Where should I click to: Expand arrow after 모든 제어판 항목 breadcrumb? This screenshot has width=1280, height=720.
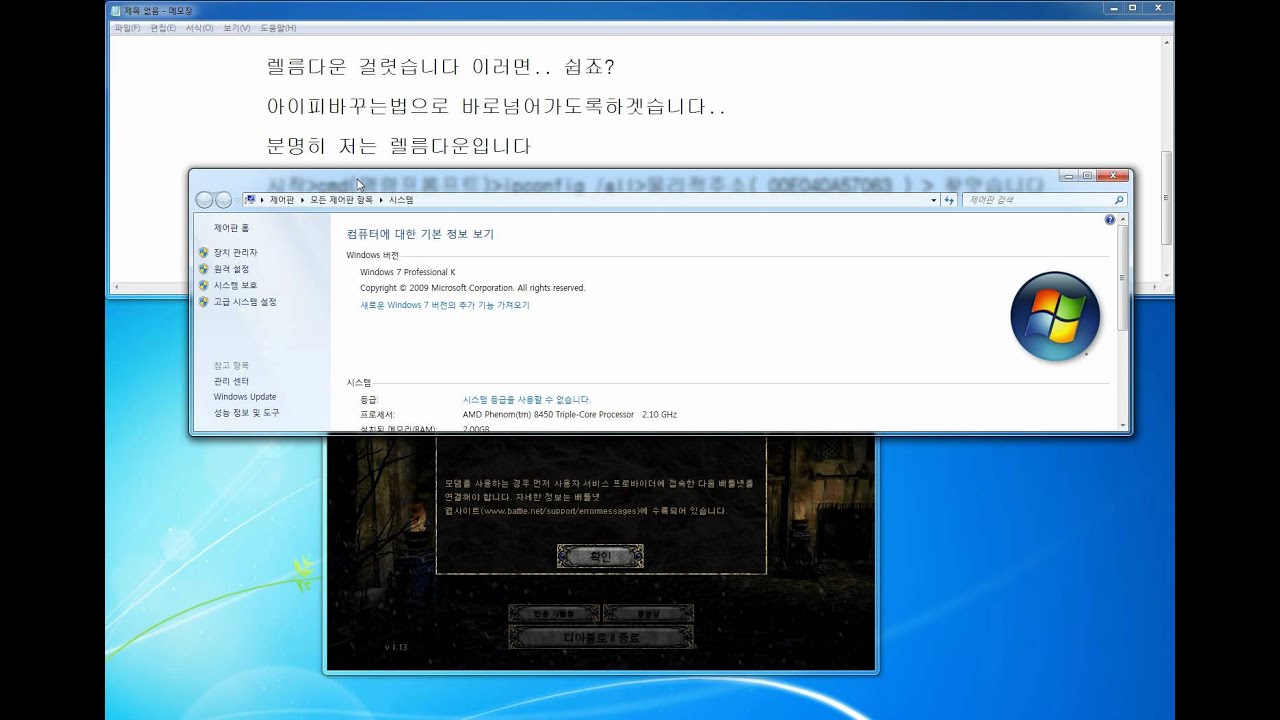click(x=382, y=200)
